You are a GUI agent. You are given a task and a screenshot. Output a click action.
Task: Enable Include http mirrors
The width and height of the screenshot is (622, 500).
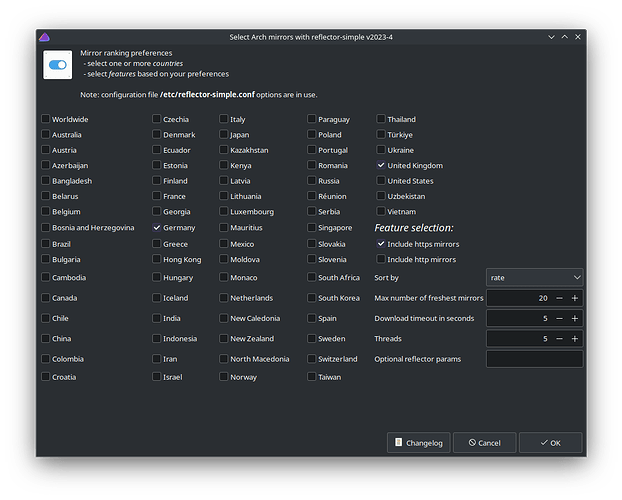coord(381,259)
